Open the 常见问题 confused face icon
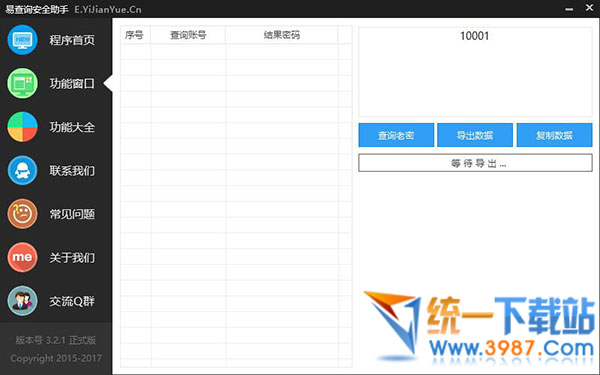Image resolution: width=600 pixels, height=375 pixels. [22, 214]
